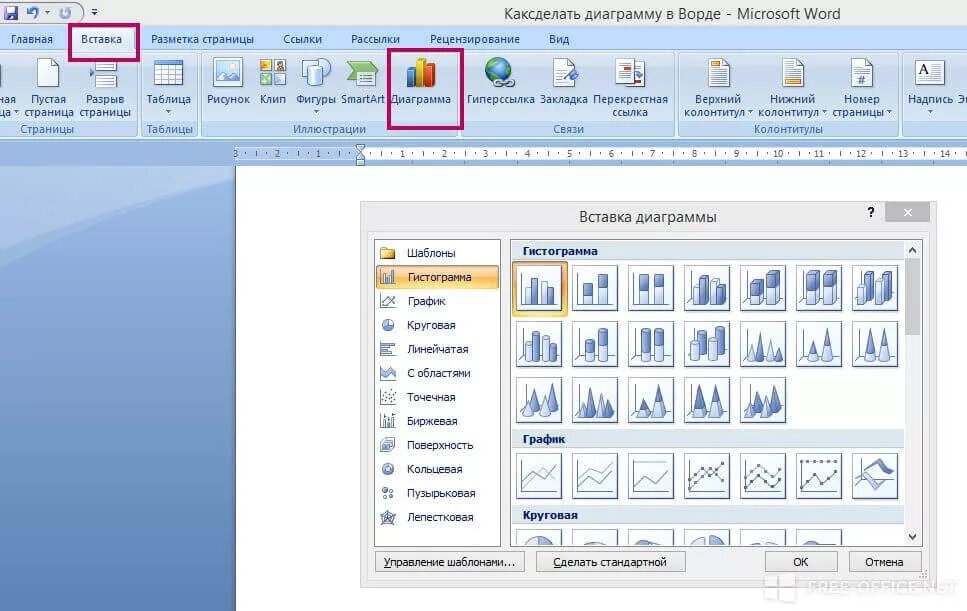Select Поверхность chart category
Screen dimensions: 967x611
437,445
